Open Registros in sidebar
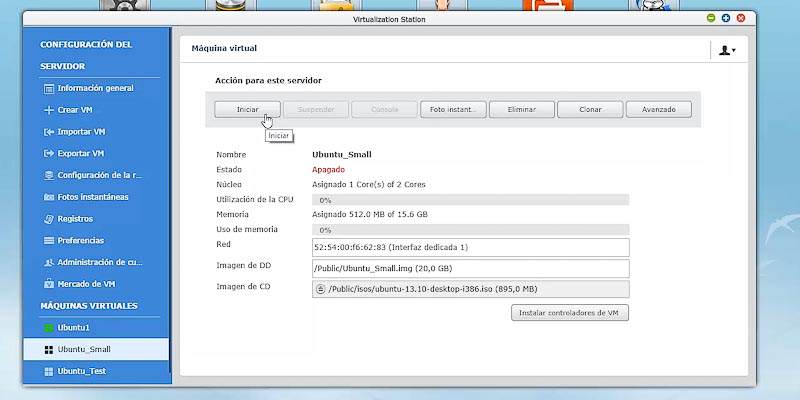Viewport: 800px width, 400px height. click(75, 219)
